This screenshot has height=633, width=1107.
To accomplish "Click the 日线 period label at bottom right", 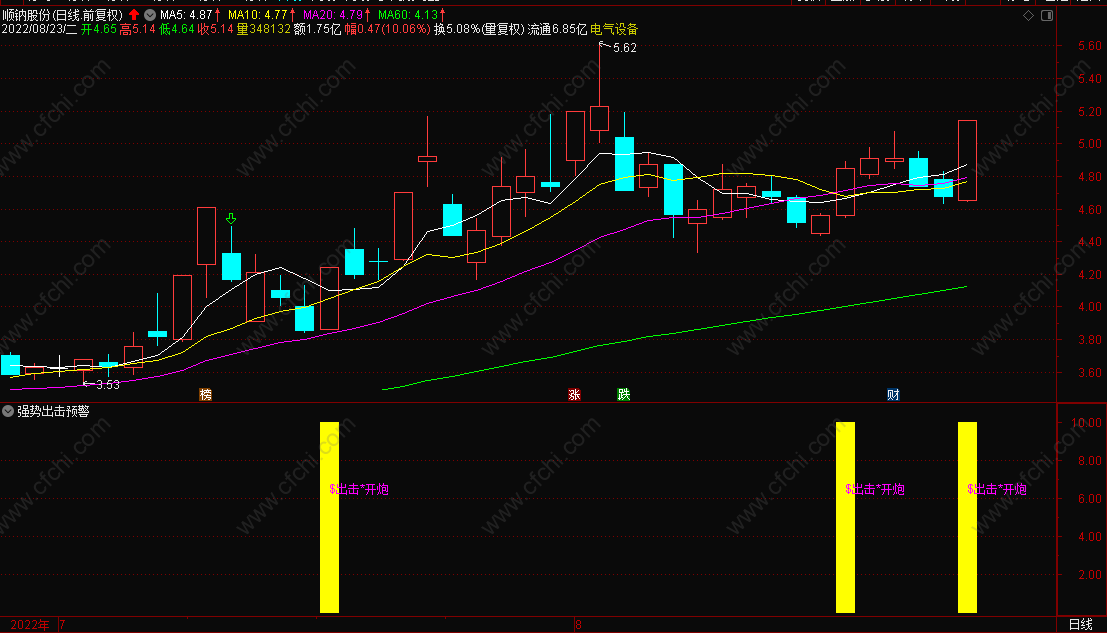I will coord(1081,625).
